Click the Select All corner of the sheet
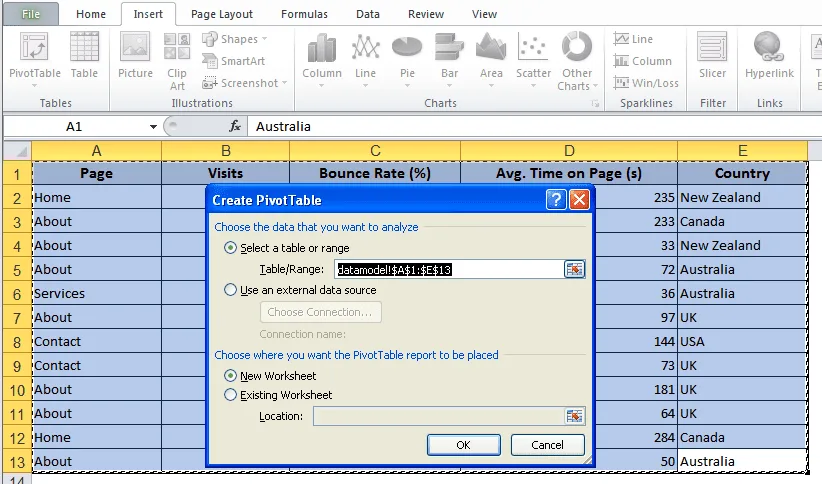 [17, 151]
